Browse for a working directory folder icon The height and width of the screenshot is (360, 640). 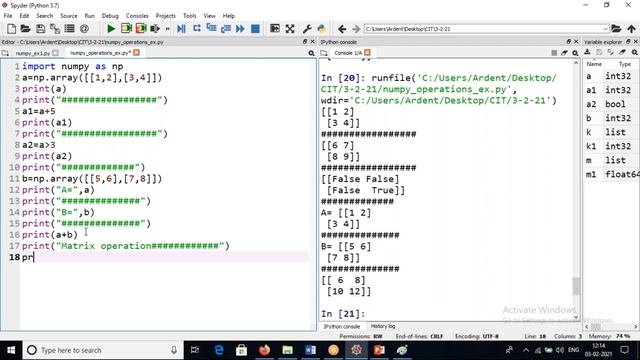[616, 29]
